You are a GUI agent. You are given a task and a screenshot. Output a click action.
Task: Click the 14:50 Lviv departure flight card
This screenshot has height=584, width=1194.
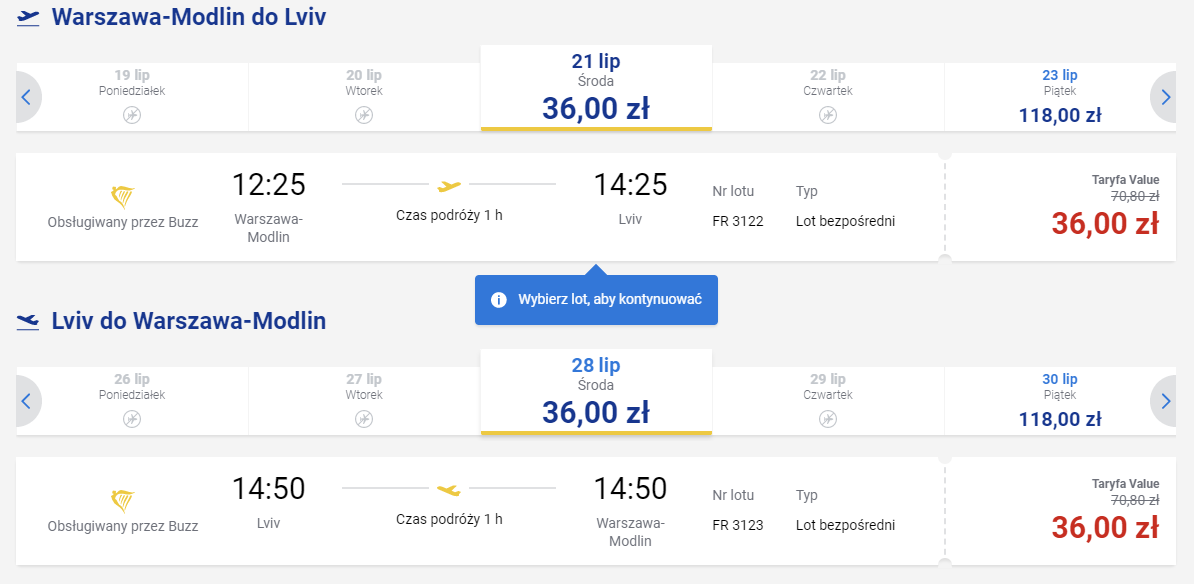coord(480,511)
